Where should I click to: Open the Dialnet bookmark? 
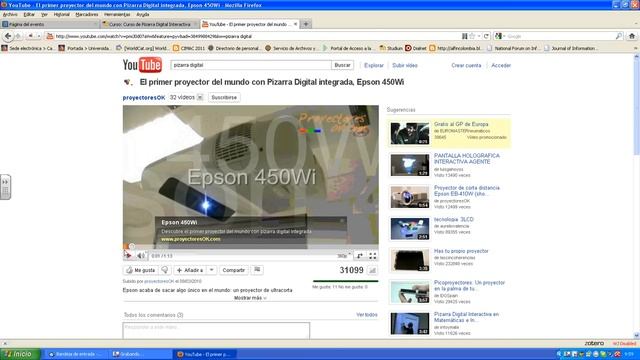[x=416, y=48]
